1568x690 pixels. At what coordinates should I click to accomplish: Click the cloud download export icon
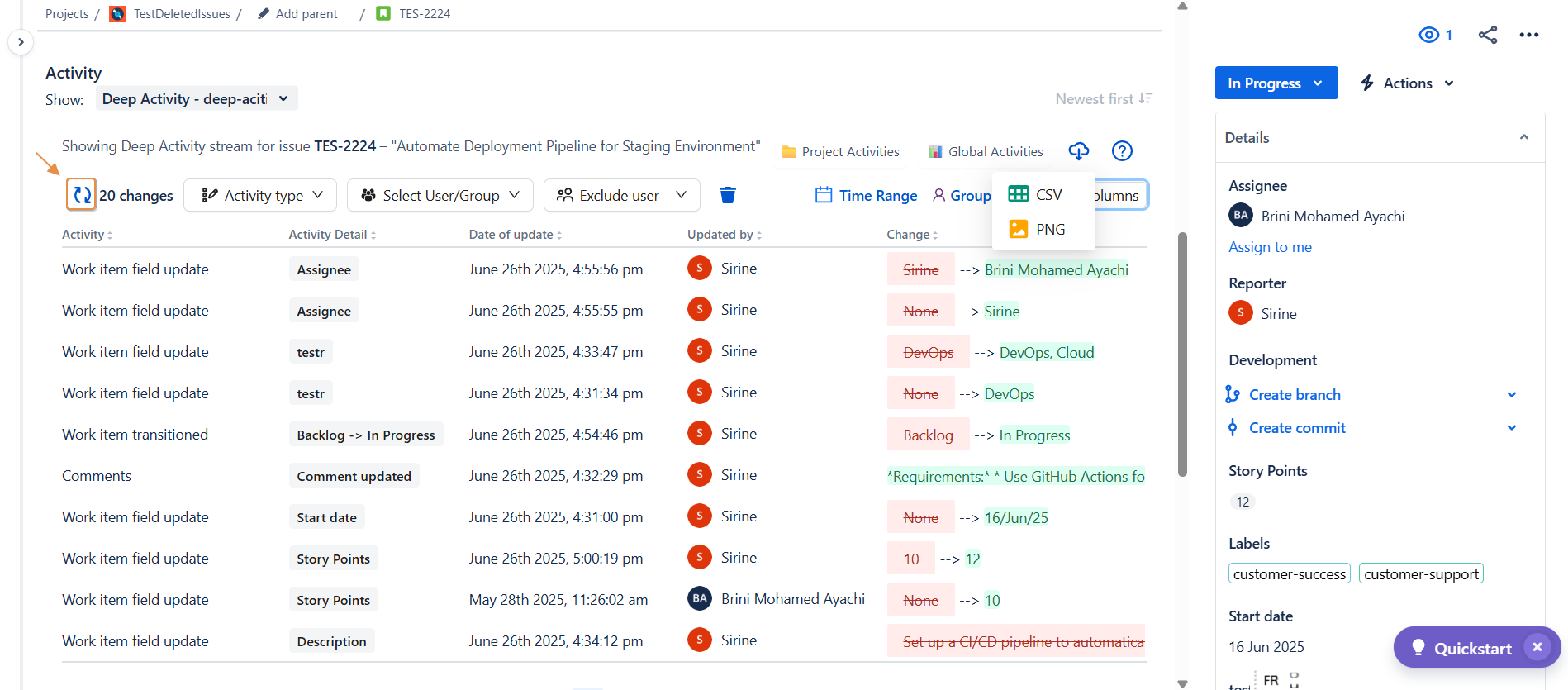point(1078,151)
